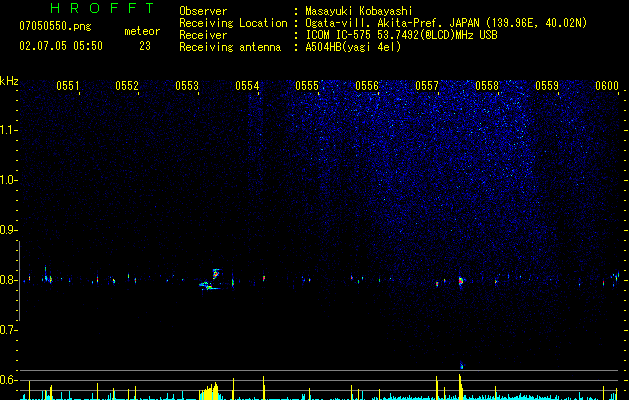The width and height of the screenshot is (629, 400).
Task: Click the 1.0 kHz axis label
Action: tap(7, 180)
